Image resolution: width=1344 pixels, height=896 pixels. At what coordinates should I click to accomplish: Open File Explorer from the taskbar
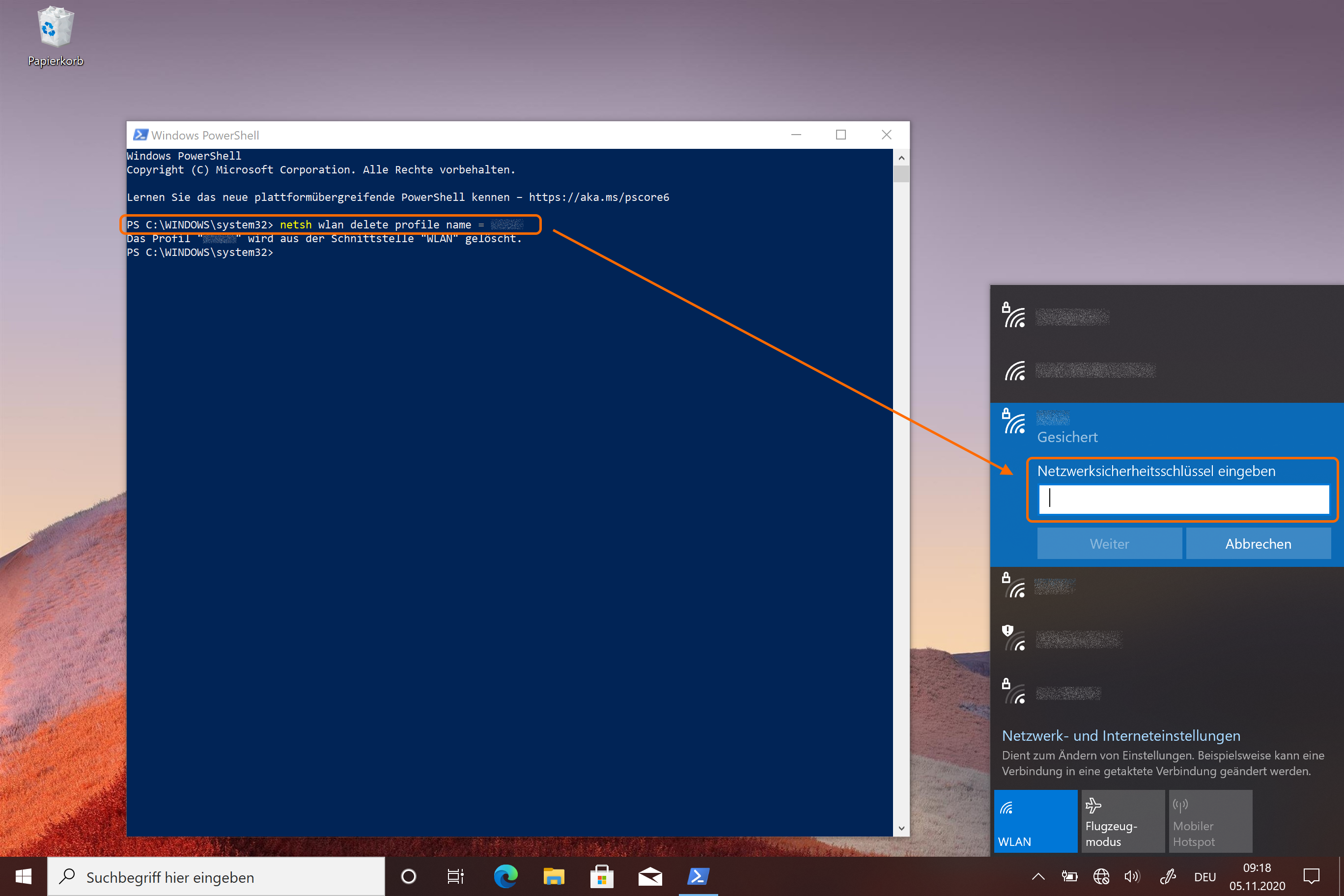pos(553,876)
